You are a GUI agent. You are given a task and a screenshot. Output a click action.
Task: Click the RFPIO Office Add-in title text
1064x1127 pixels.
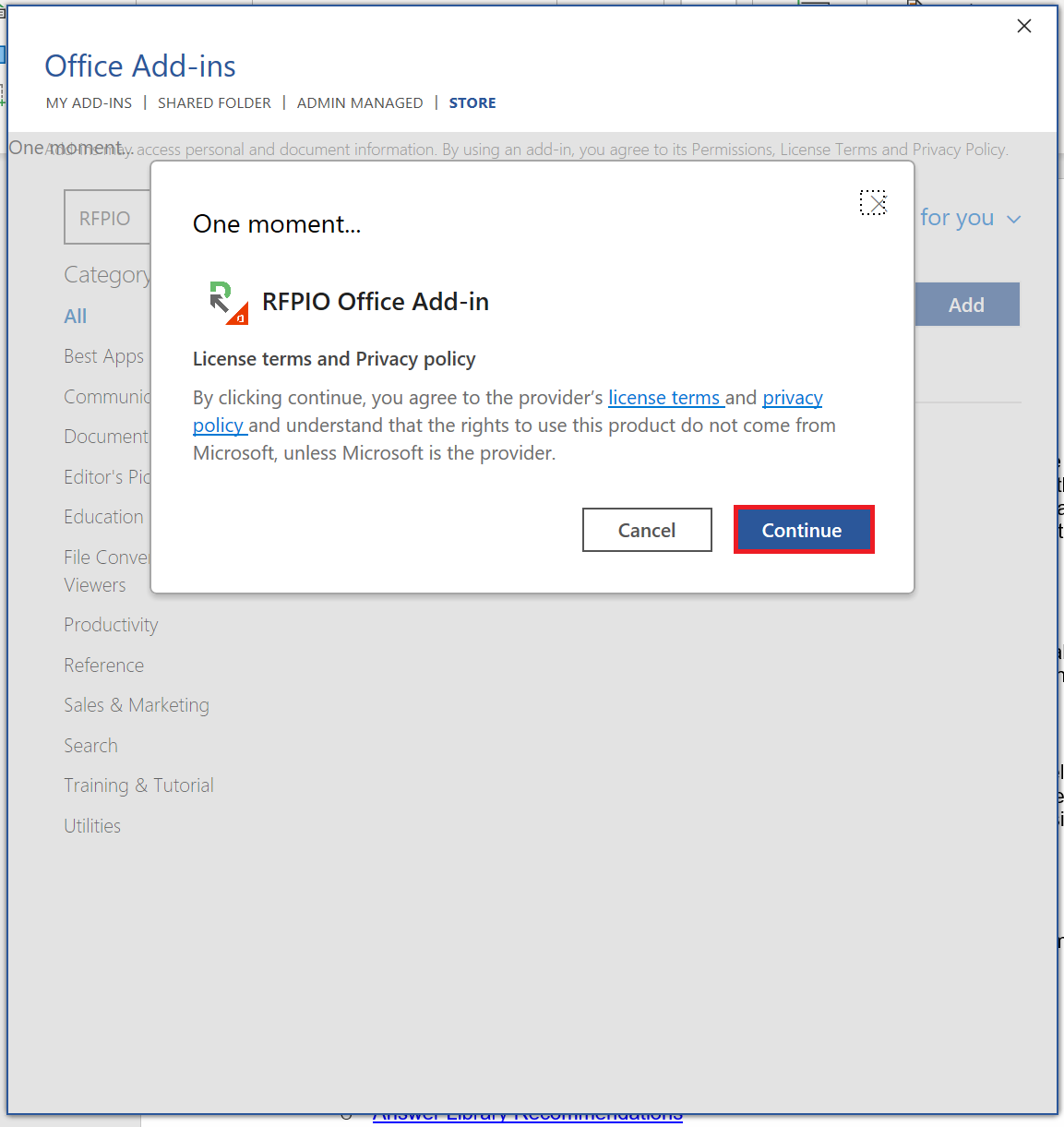pyautogui.click(x=376, y=302)
